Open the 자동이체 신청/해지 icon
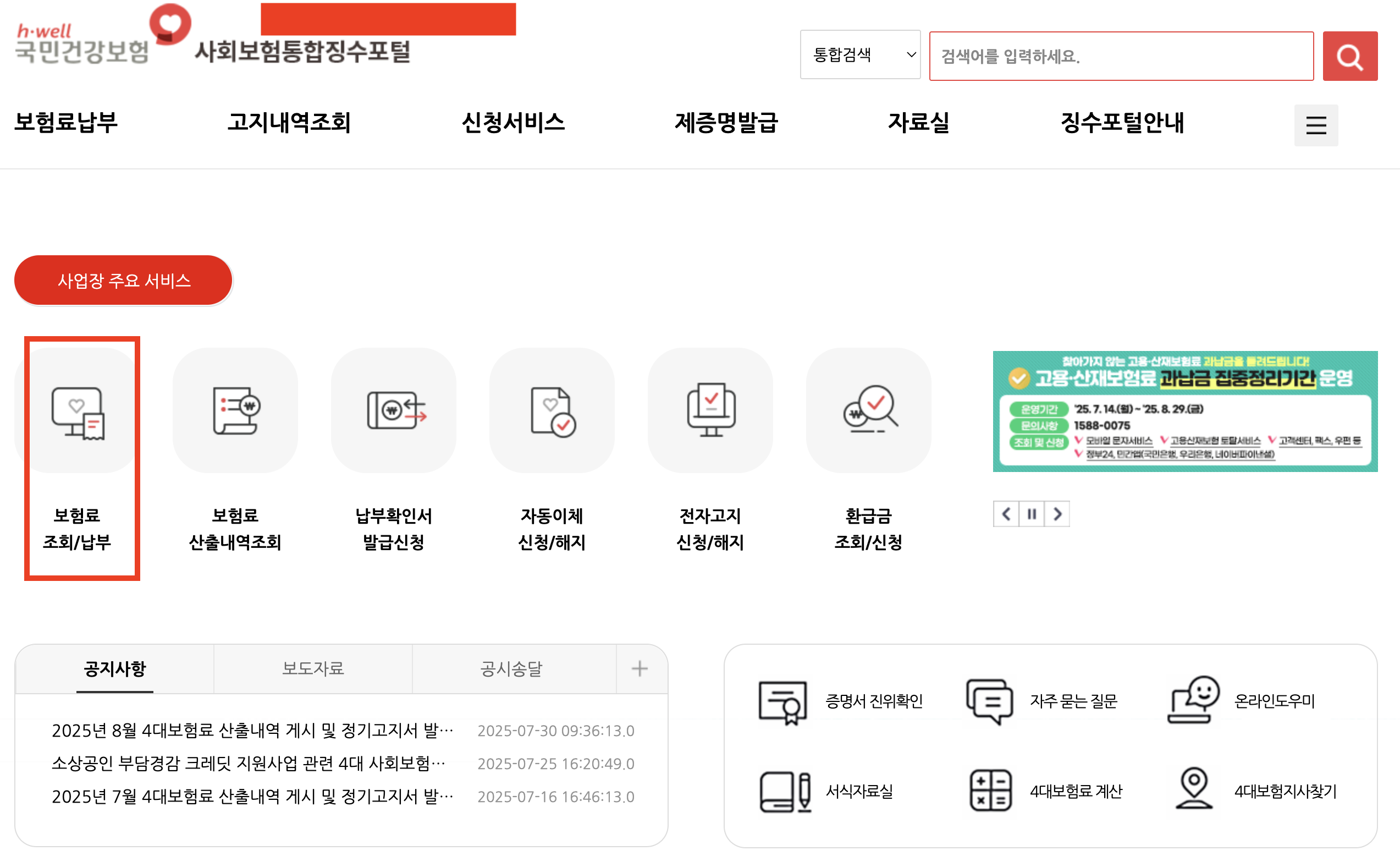Image resolution: width=1400 pixels, height=867 pixels. (x=552, y=411)
